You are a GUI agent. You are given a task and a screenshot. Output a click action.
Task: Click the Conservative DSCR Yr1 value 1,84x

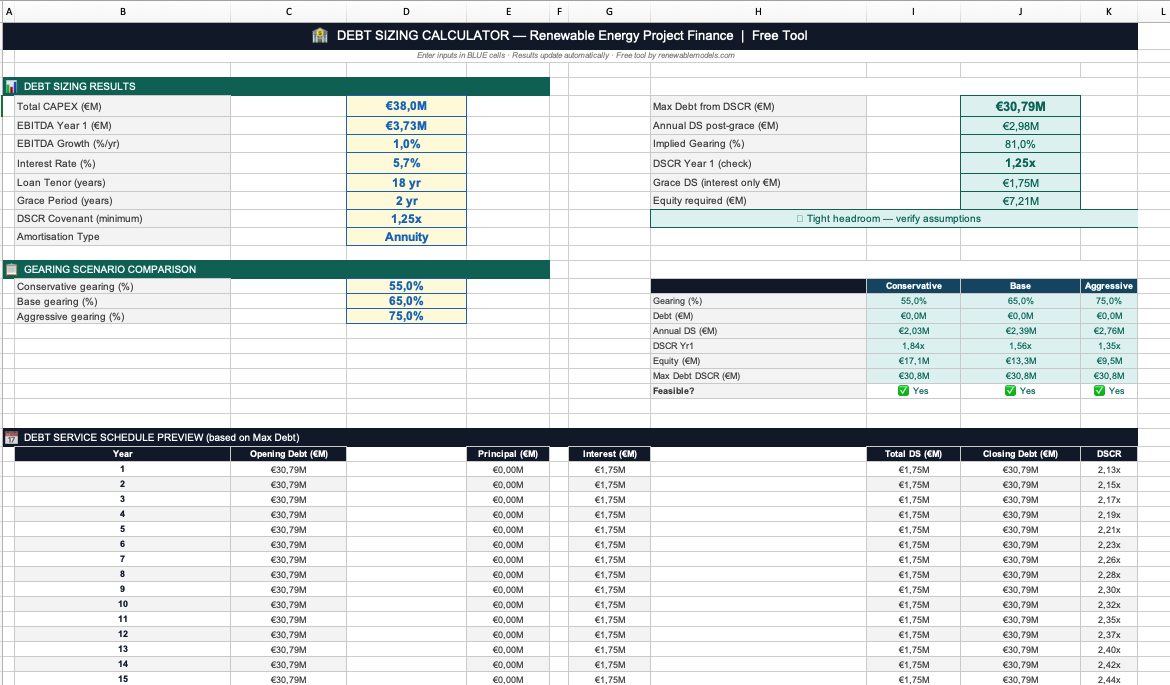(913, 345)
